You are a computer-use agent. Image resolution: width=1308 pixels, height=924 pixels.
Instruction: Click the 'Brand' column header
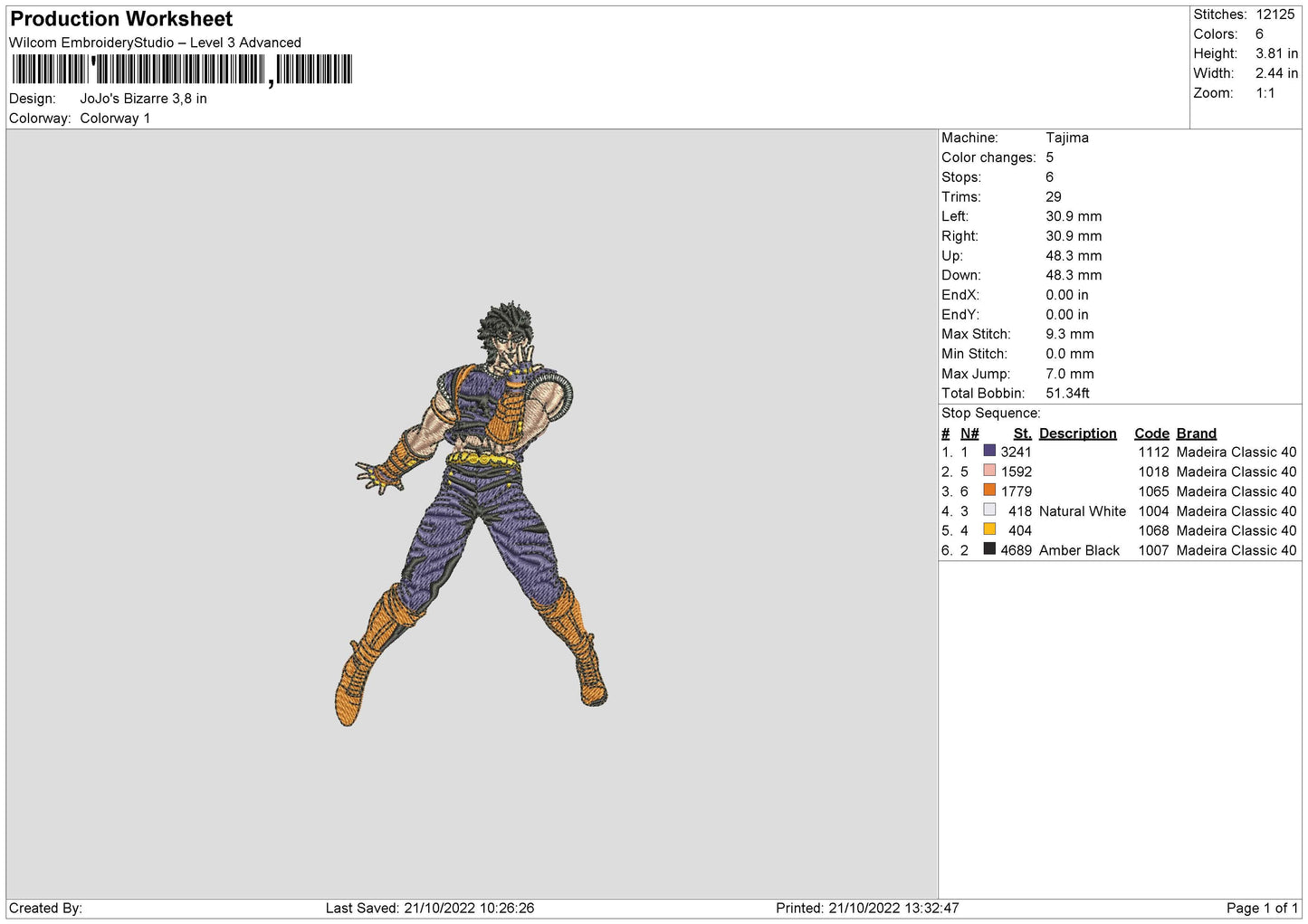pyautogui.click(x=1196, y=433)
